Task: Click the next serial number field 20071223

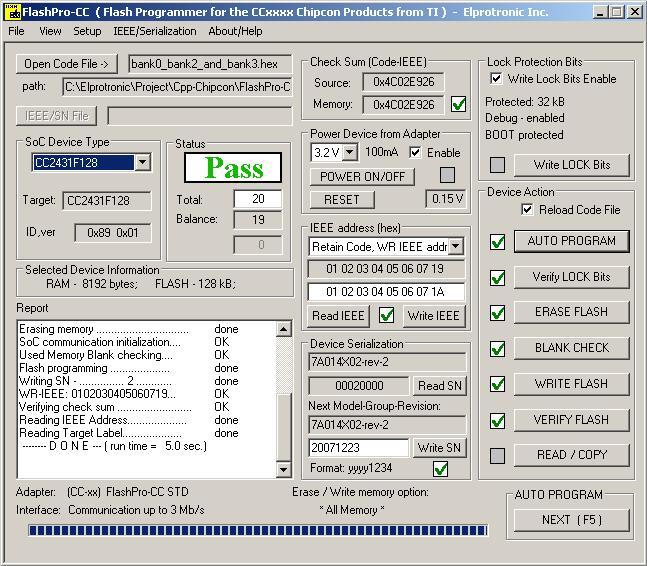Action: point(359,448)
